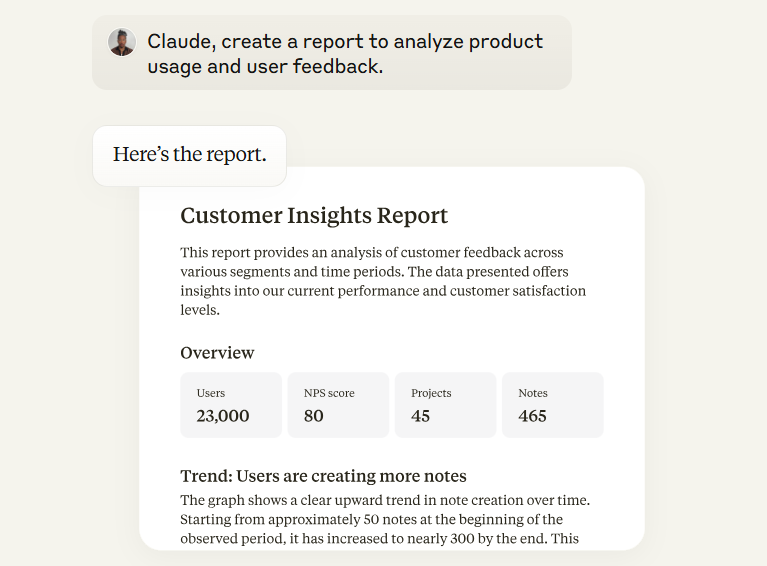Select the "Trend: Users are creating more notes" heading

click(323, 476)
